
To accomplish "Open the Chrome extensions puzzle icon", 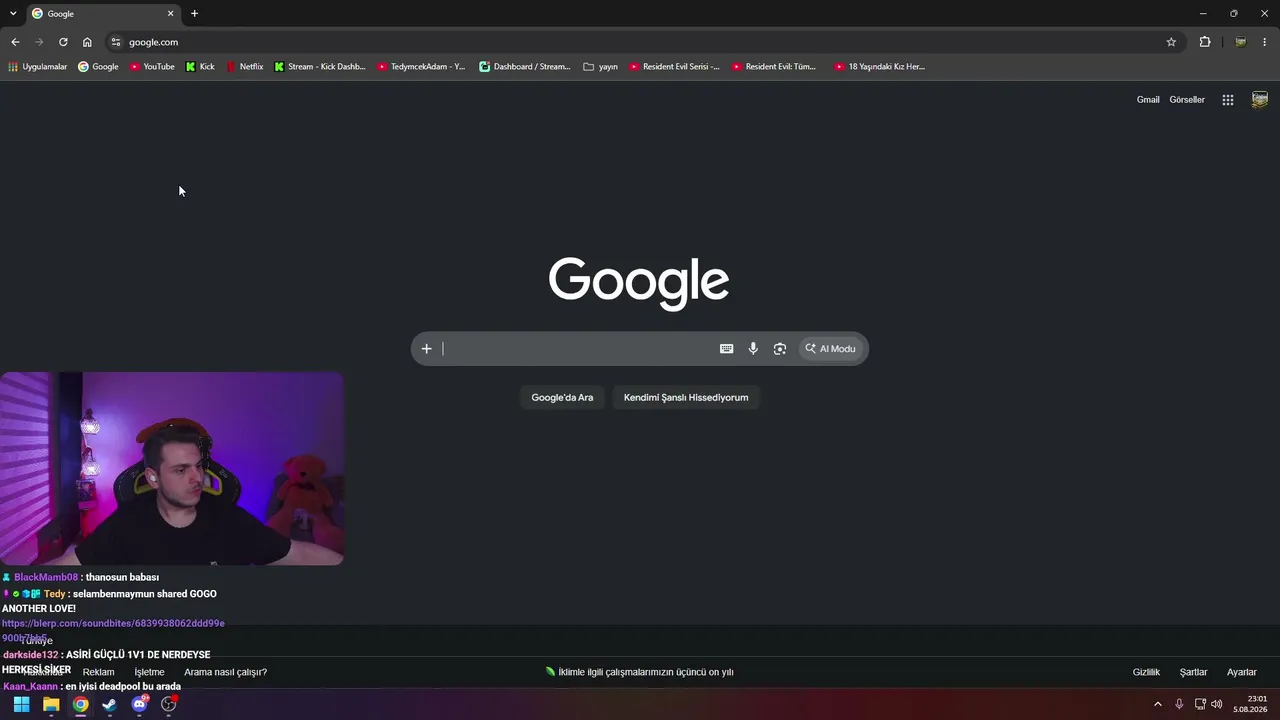I will (1205, 42).
